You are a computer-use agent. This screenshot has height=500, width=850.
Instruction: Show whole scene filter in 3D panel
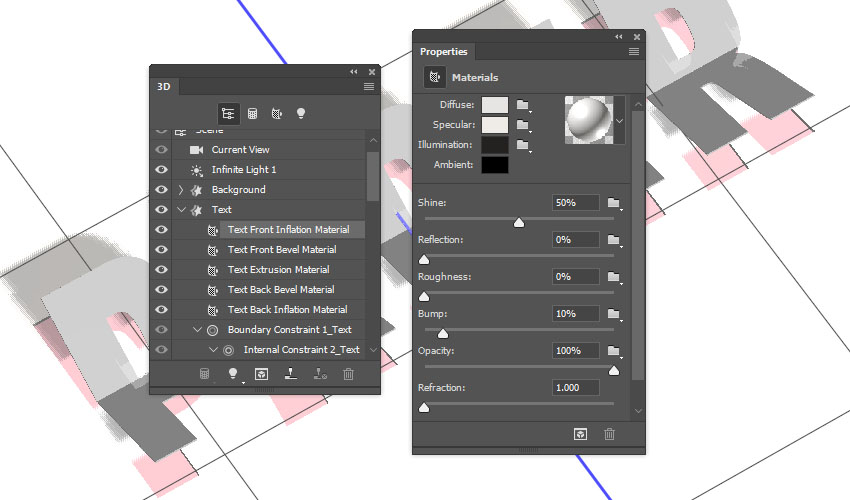(228, 113)
